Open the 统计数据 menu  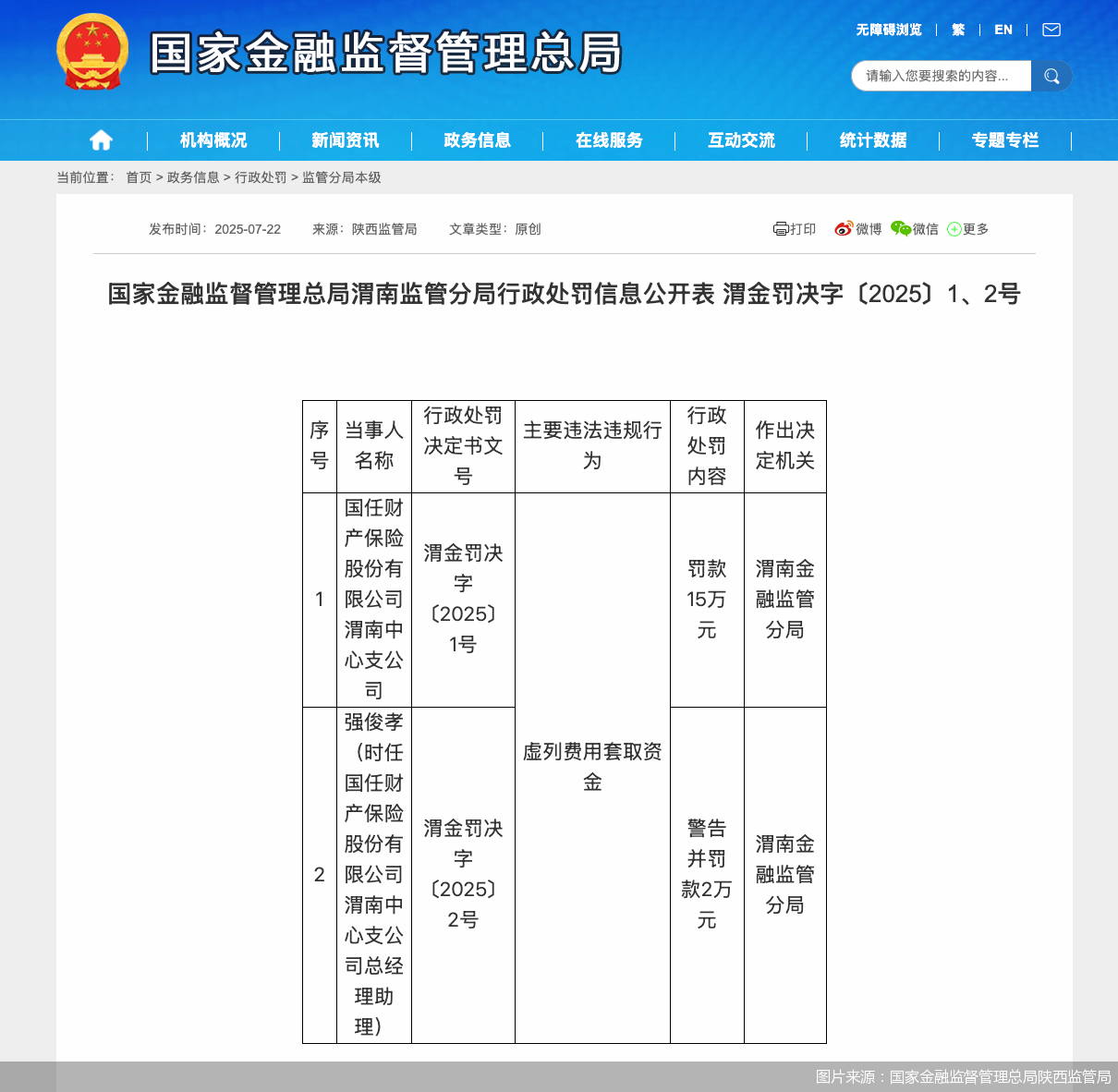[874, 140]
